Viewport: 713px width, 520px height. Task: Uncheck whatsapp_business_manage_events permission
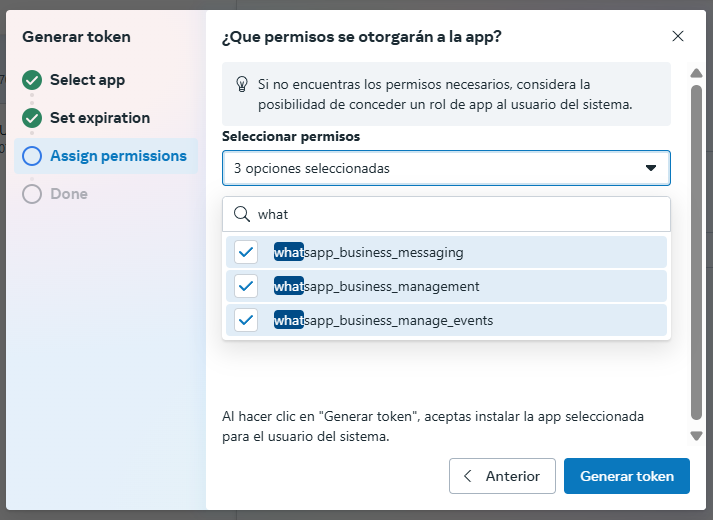246,320
